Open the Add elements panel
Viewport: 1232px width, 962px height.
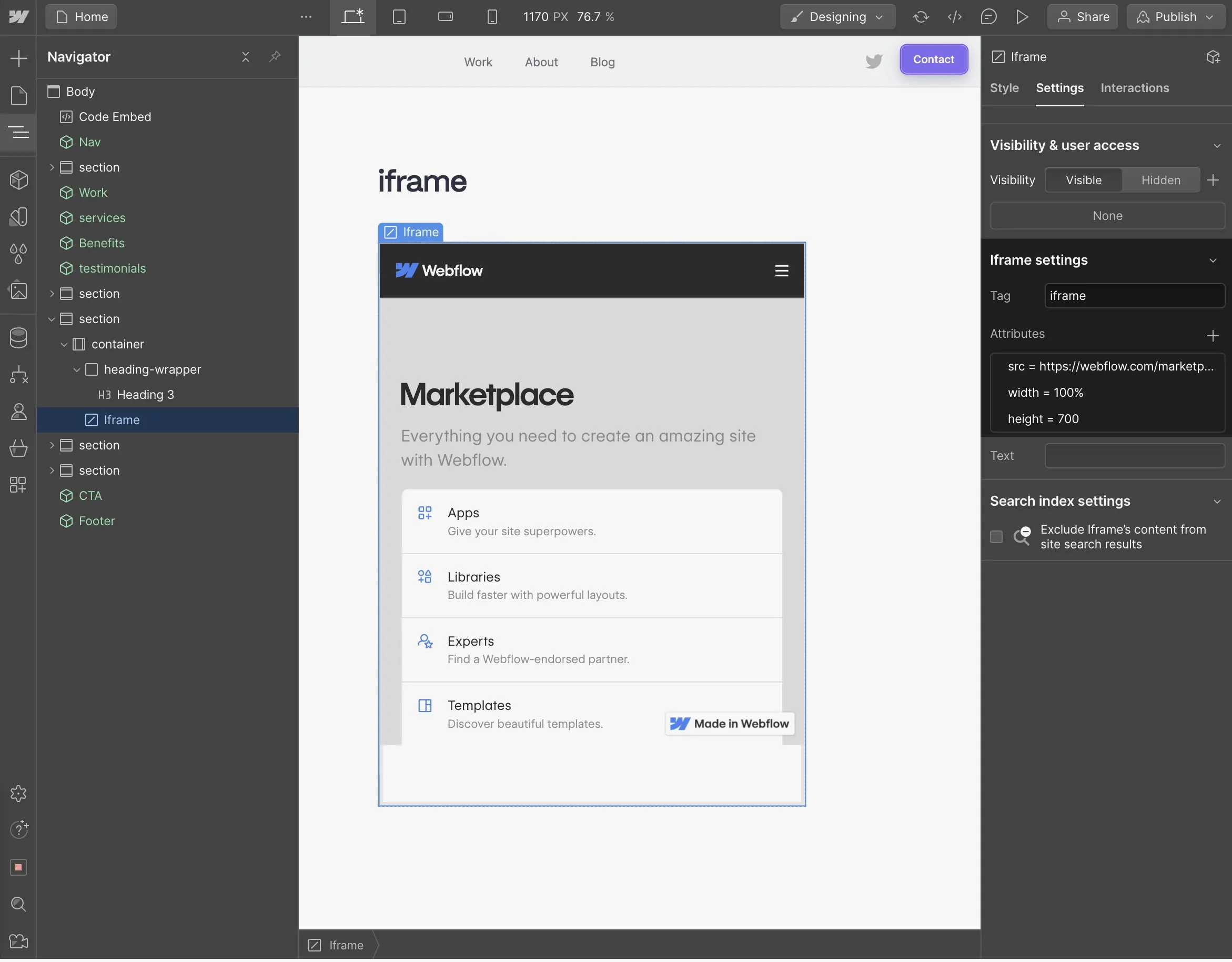point(18,58)
